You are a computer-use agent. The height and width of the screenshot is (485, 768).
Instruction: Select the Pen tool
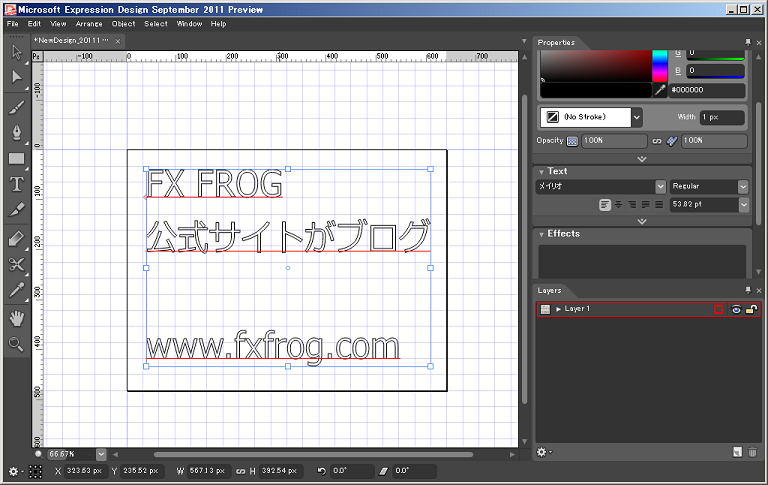[x=16, y=132]
